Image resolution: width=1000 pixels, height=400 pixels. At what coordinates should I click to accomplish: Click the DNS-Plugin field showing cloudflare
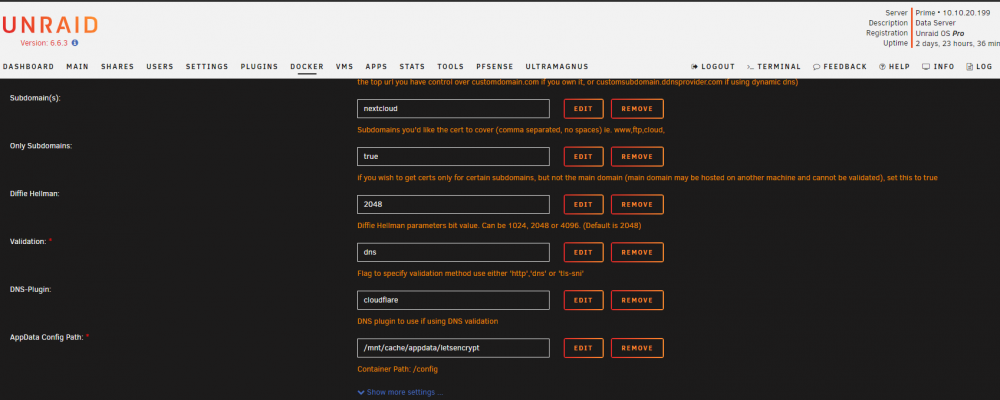tap(453, 300)
